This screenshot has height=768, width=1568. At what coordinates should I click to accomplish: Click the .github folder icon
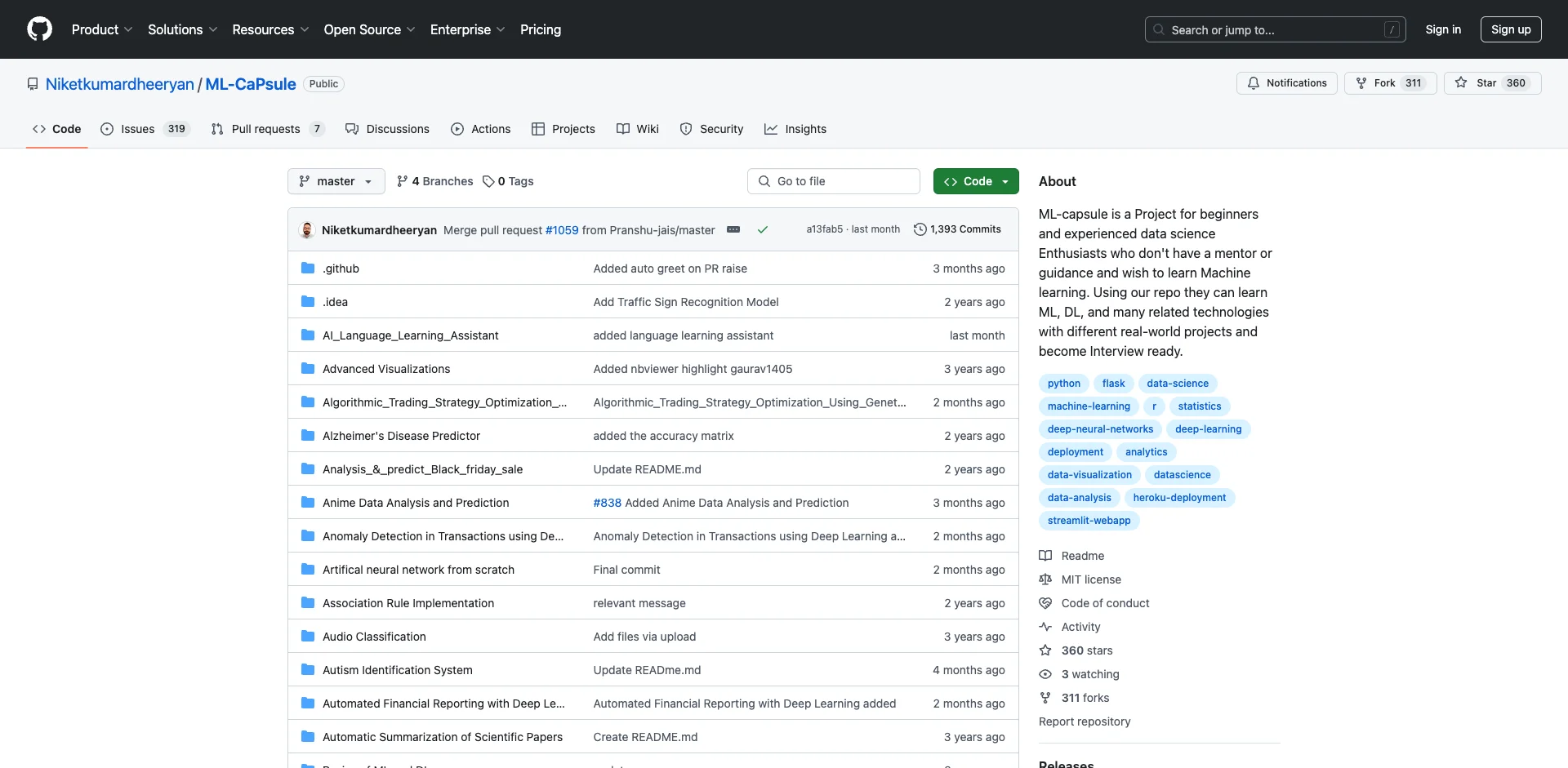coord(308,269)
